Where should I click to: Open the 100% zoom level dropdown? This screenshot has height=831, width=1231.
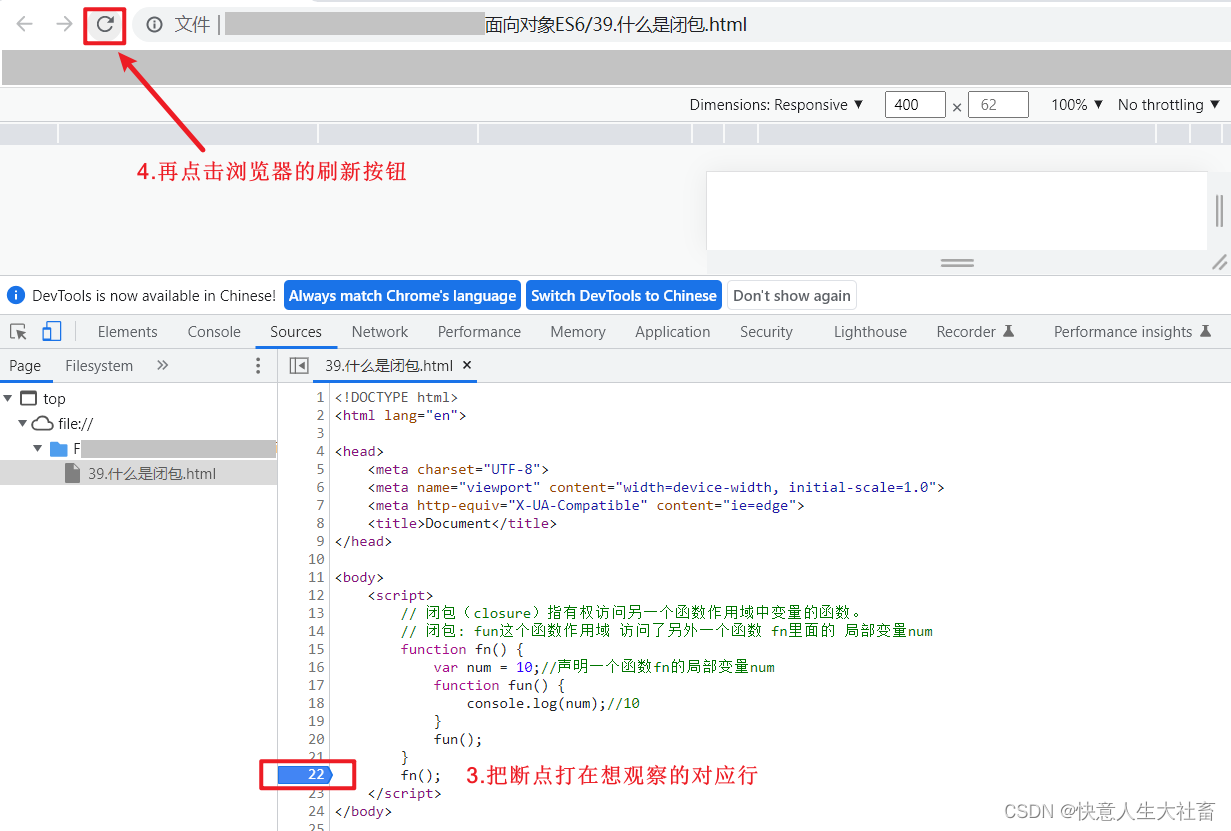pyautogui.click(x=1077, y=104)
